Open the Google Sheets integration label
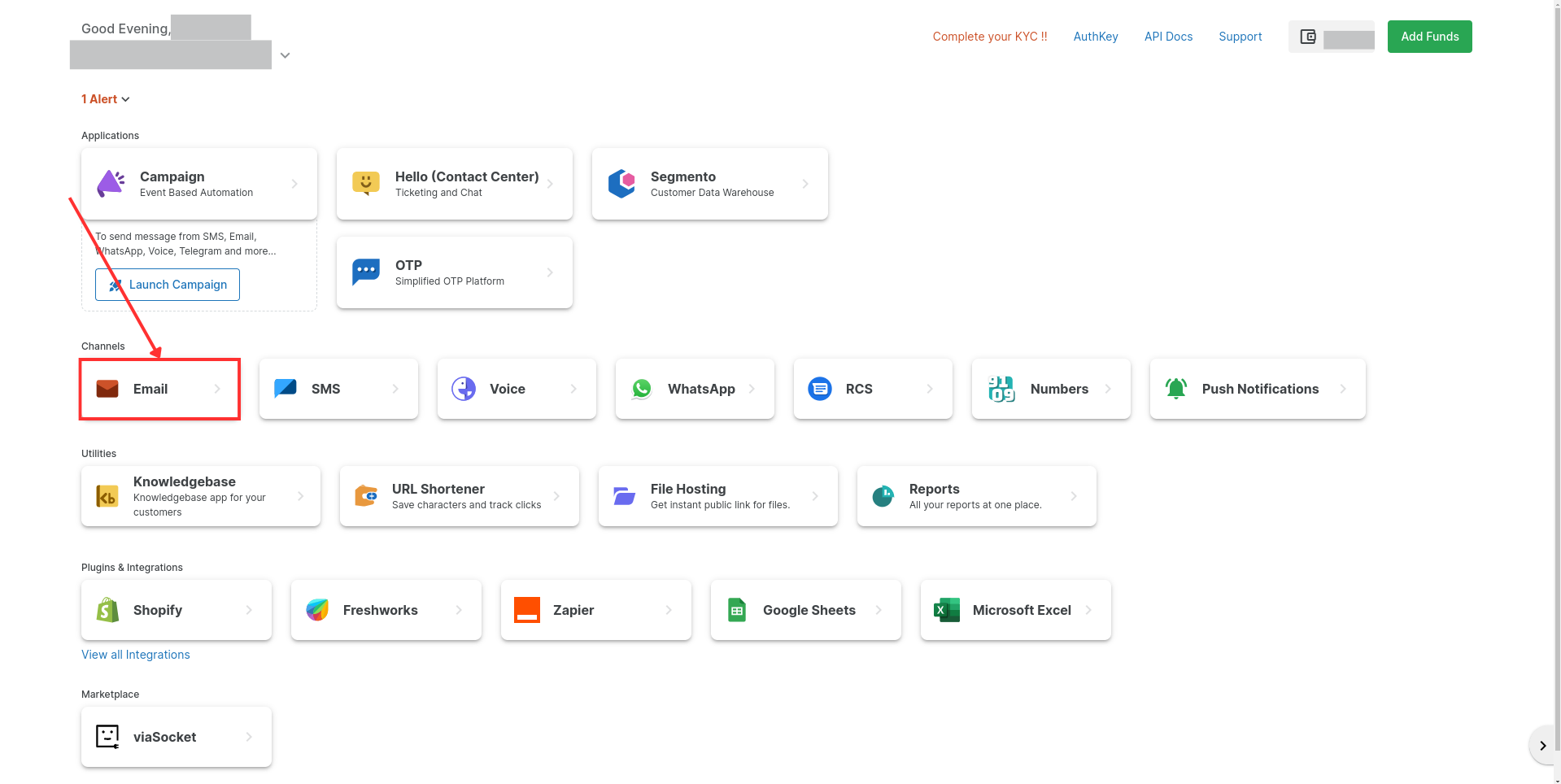Image resolution: width=1561 pixels, height=784 pixels. click(x=809, y=610)
